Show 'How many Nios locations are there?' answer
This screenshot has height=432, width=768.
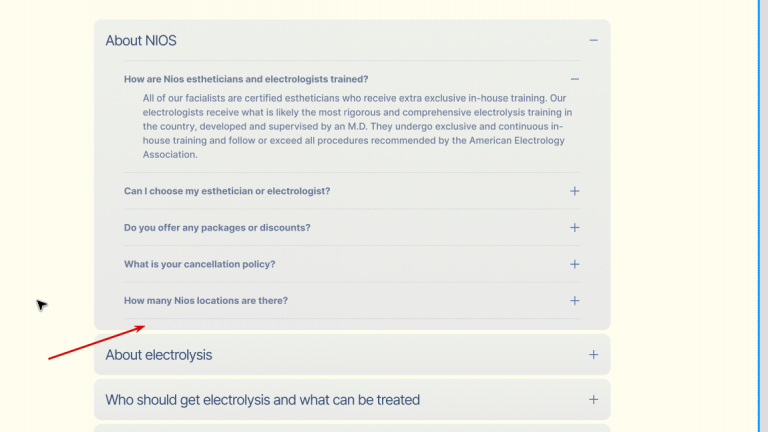[206, 301]
